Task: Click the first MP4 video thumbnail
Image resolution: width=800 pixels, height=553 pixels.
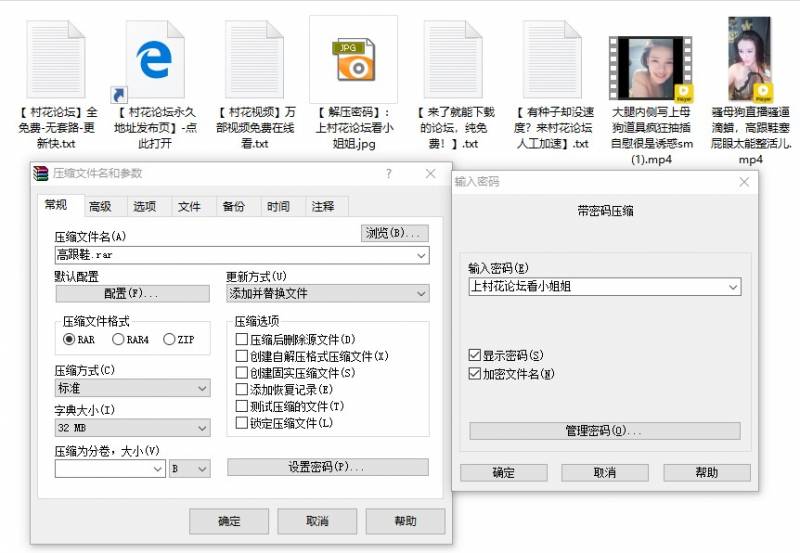Action: pyautogui.click(x=651, y=70)
